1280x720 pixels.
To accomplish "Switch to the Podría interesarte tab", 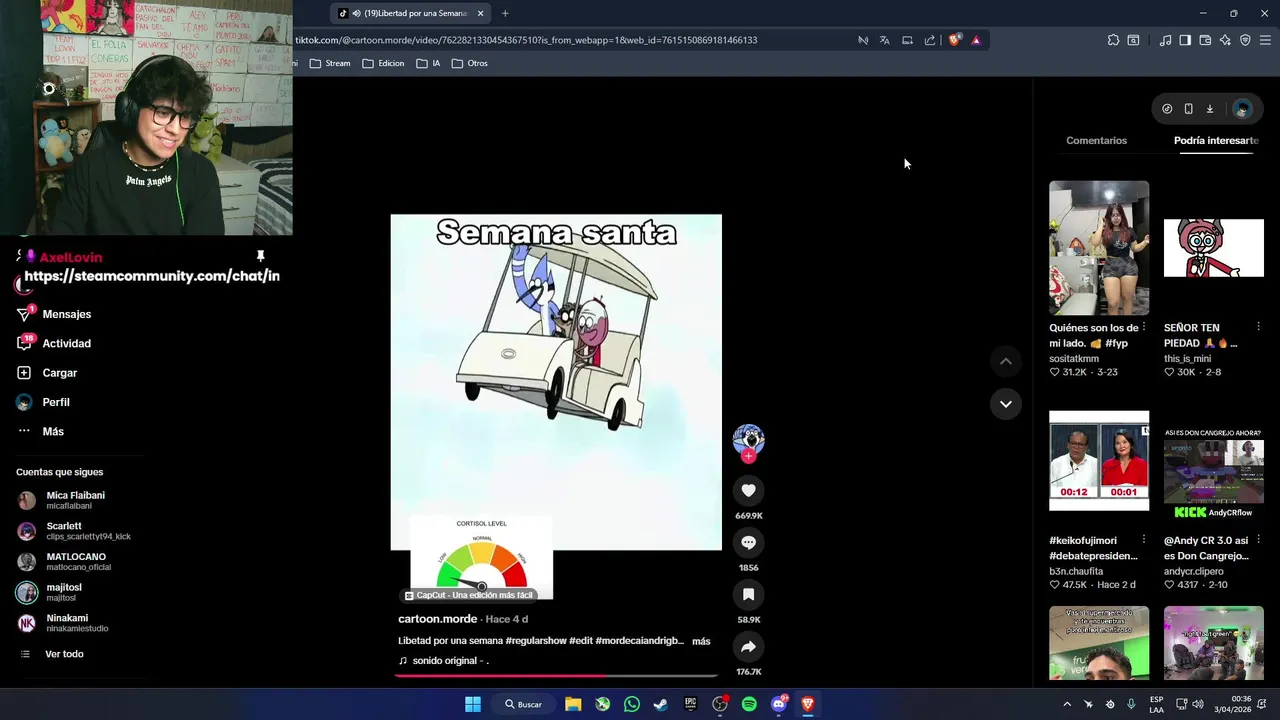I will 1216,140.
